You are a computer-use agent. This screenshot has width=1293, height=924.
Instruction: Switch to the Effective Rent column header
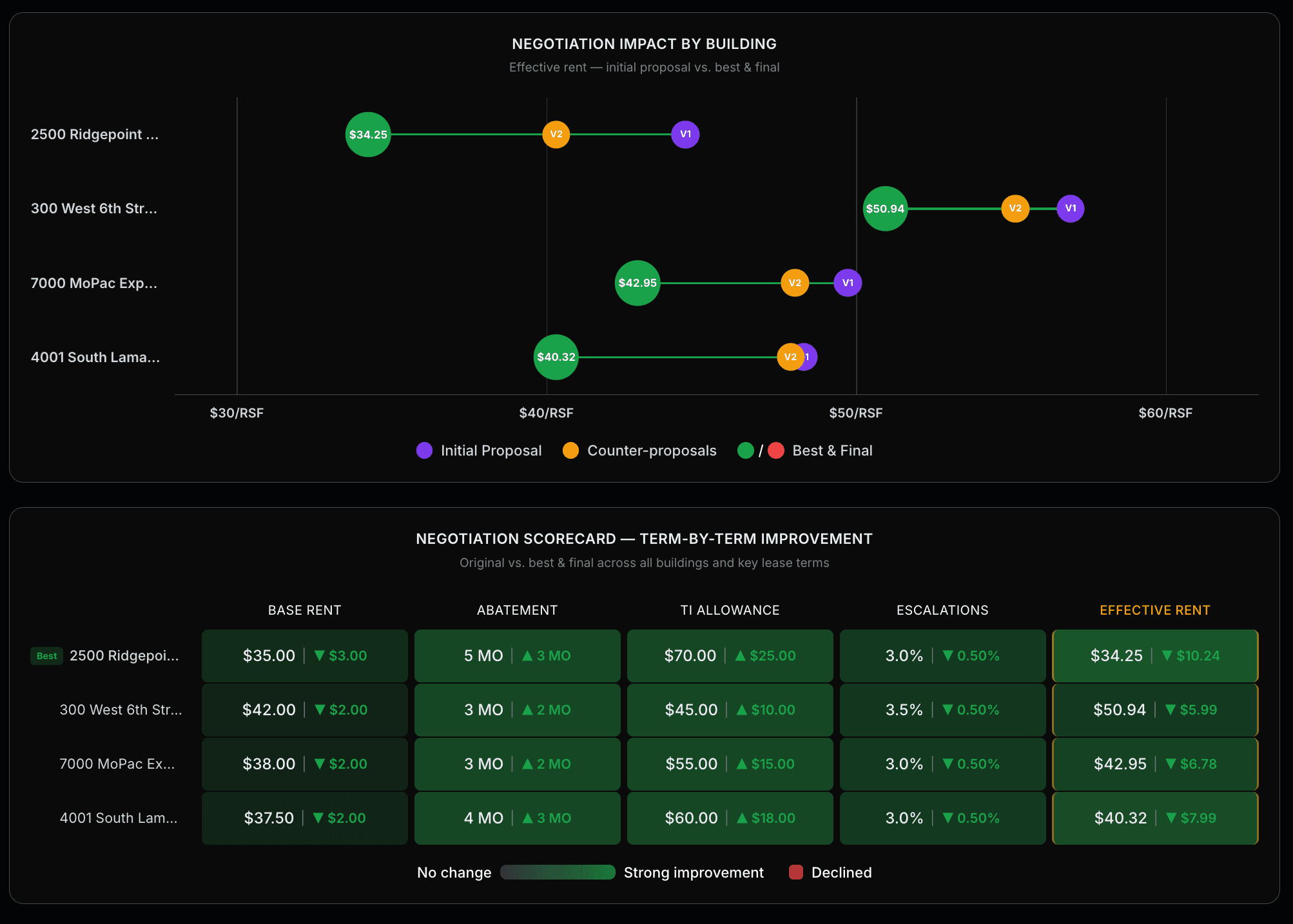[x=1154, y=610]
